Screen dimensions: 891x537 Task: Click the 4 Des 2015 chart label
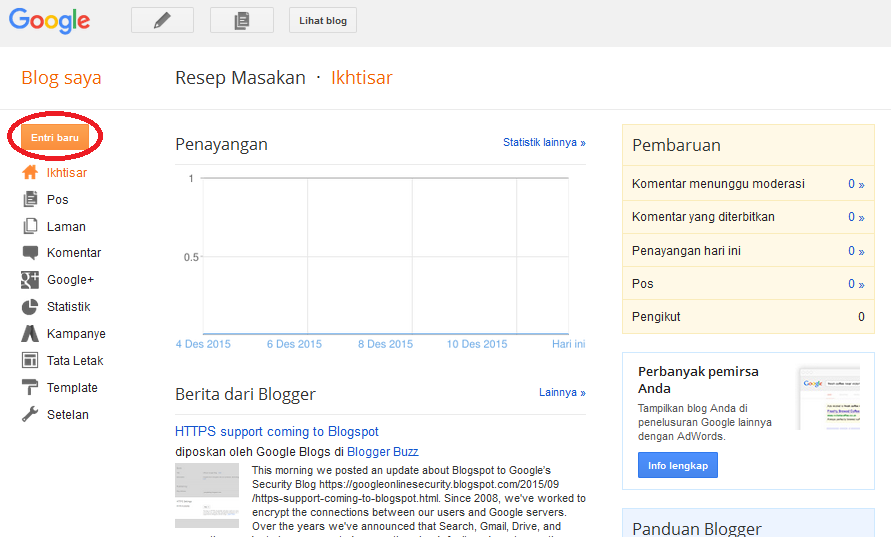(x=203, y=344)
